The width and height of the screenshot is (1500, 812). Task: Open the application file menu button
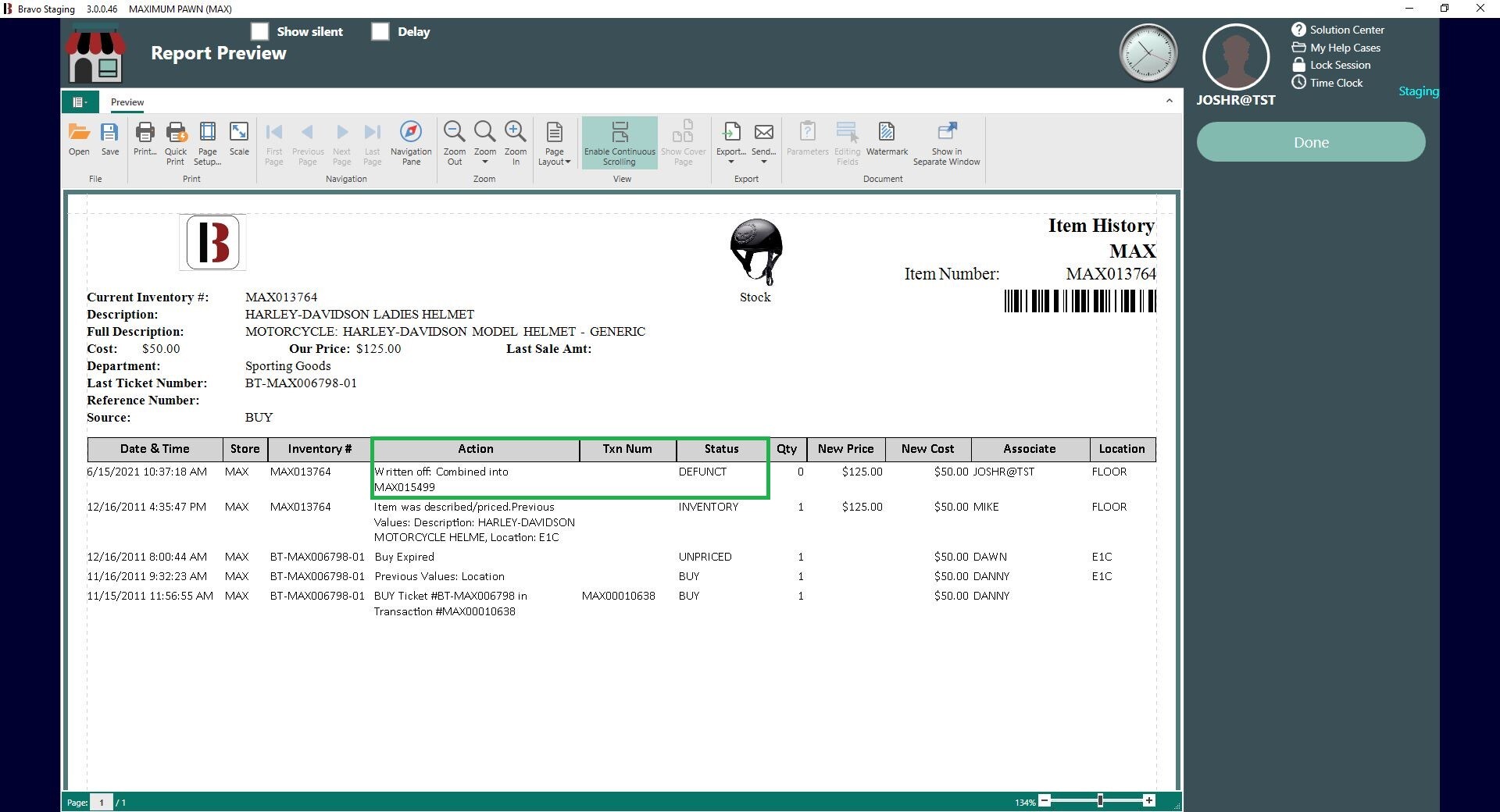point(79,102)
